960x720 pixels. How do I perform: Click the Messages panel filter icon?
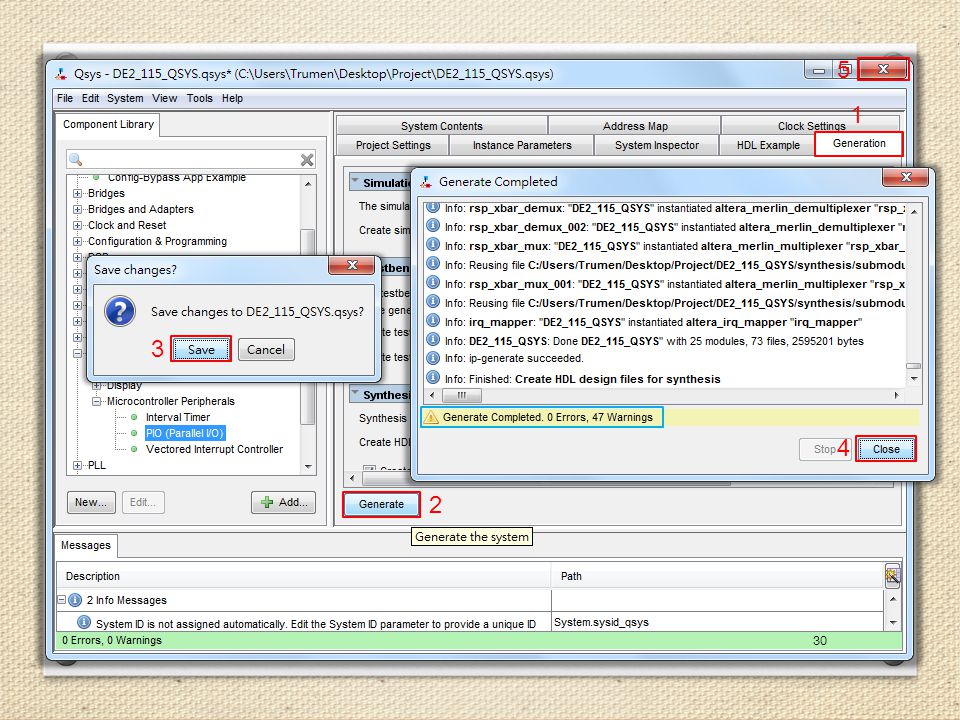[892, 576]
